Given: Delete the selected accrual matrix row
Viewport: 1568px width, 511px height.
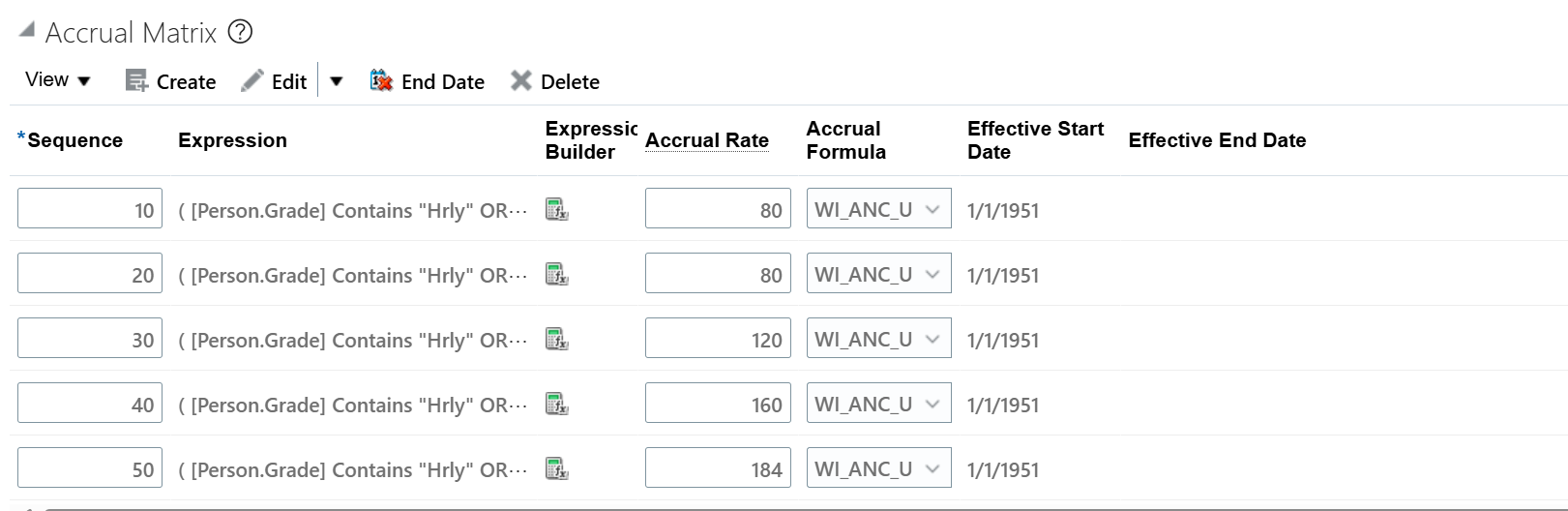Looking at the screenshot, I should point(555,81).
